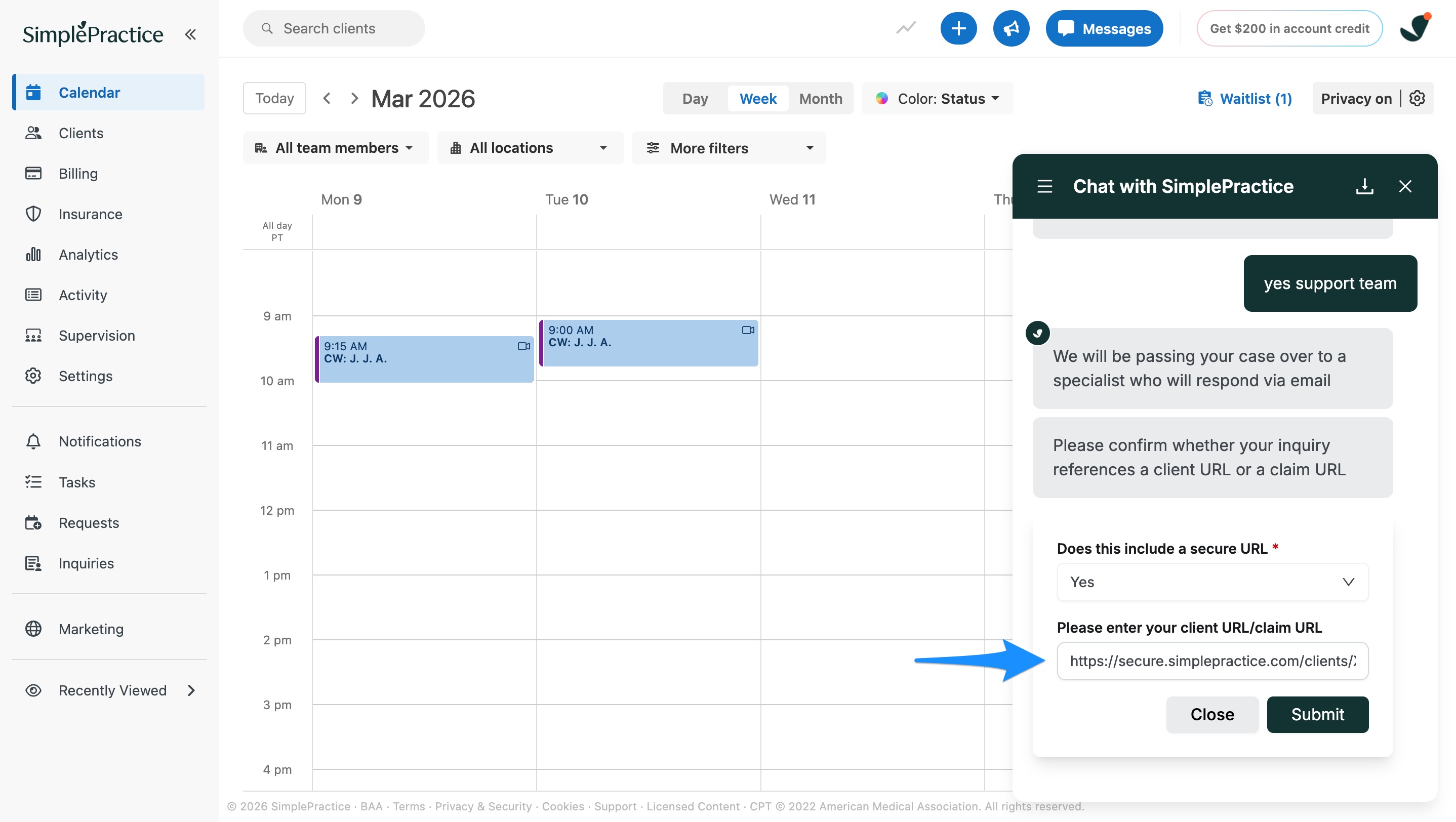Open the secure URL Yes dropdown
1456x822 pixels.
point(1212,582)
